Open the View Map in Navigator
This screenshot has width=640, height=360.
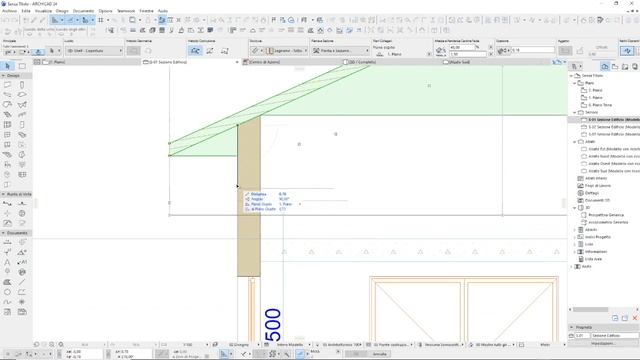tap(615, 66)
